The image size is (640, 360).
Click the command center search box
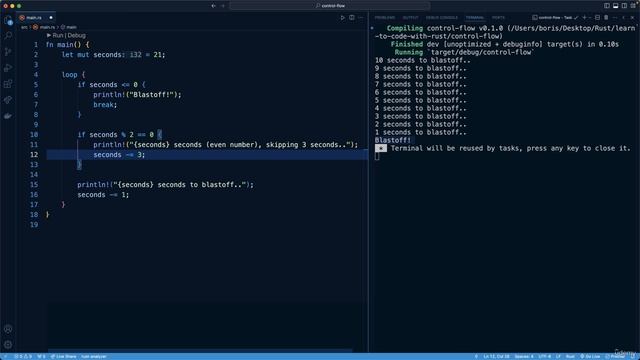330,6
